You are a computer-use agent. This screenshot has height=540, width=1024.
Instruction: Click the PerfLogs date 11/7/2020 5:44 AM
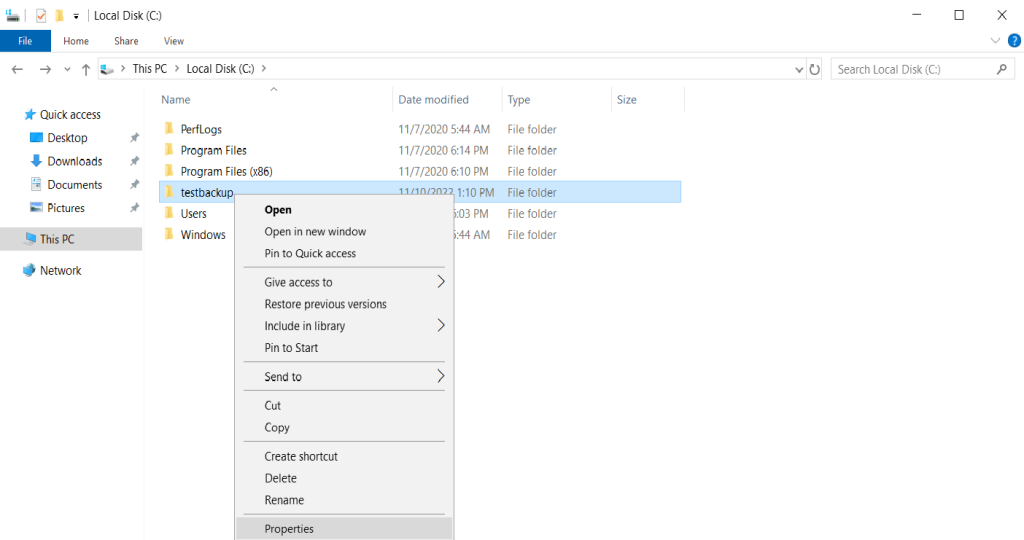[444, 129]
